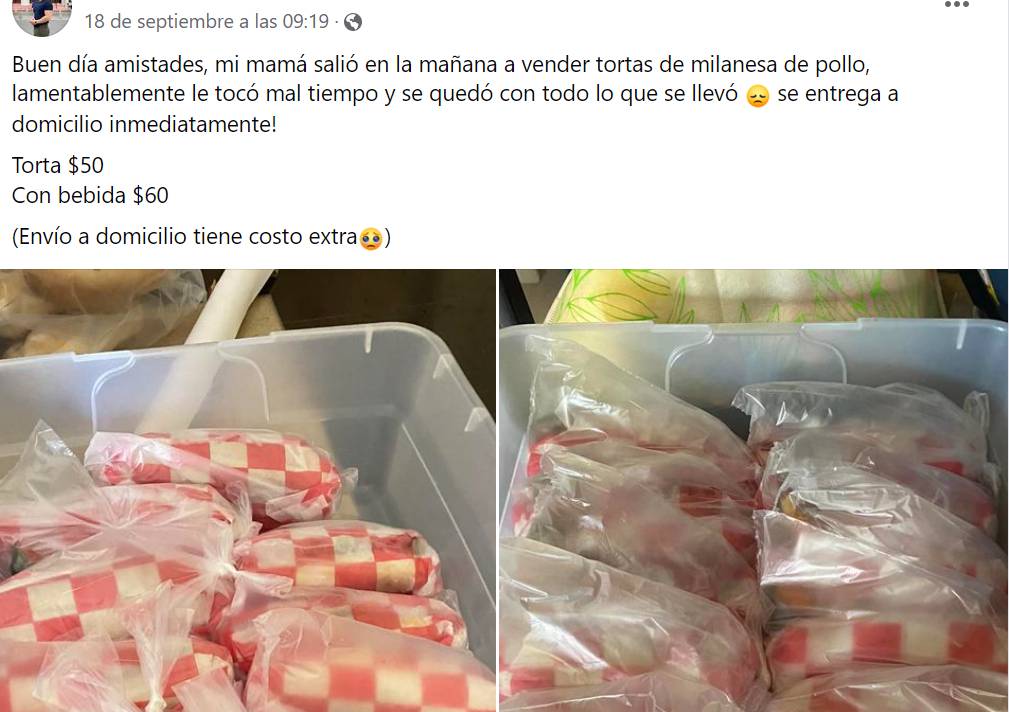Select the "Envío a domicilio tiene costo extra" note
The image size is (1009, 712).
(184, 237)
